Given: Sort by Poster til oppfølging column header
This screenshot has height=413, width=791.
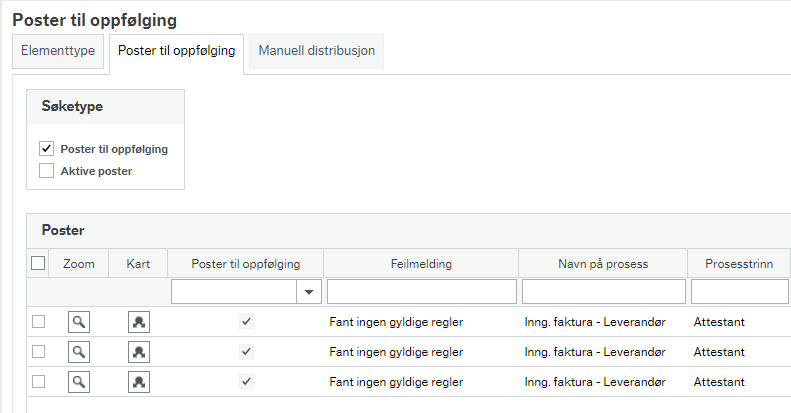Looking at the screenshot, I should click(x=246, y=264).
